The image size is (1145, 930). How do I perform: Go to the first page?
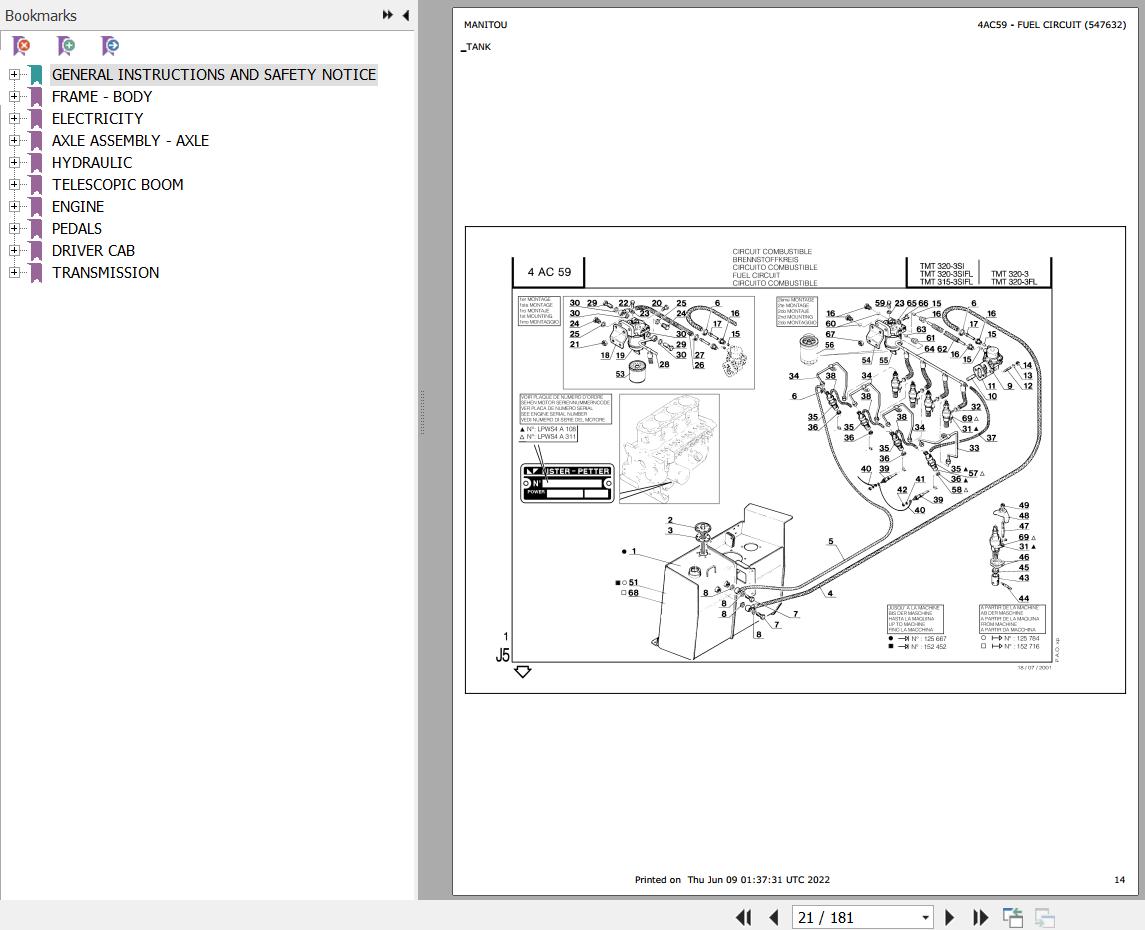pos(743,917)
